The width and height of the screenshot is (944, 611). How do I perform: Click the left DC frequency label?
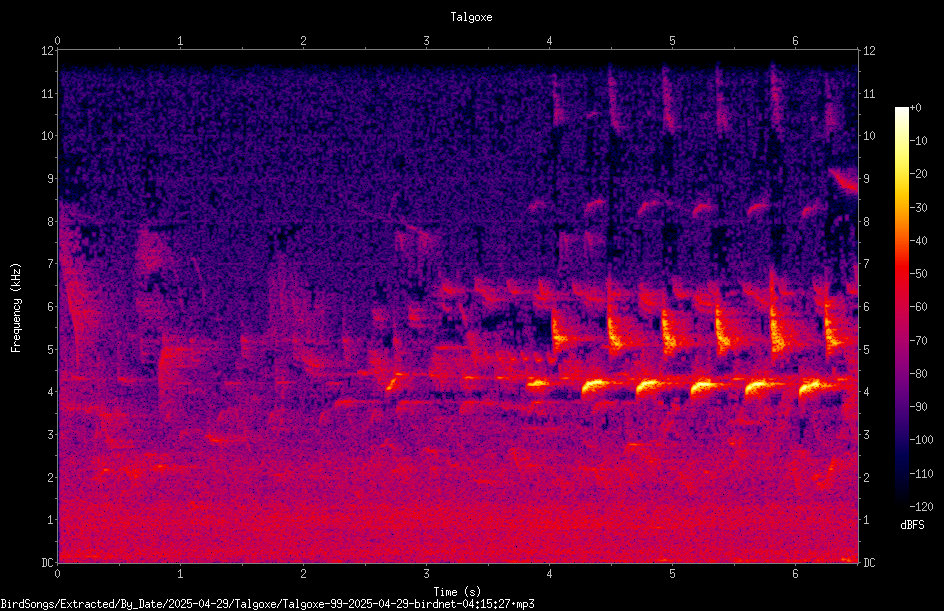click(48, 563)
